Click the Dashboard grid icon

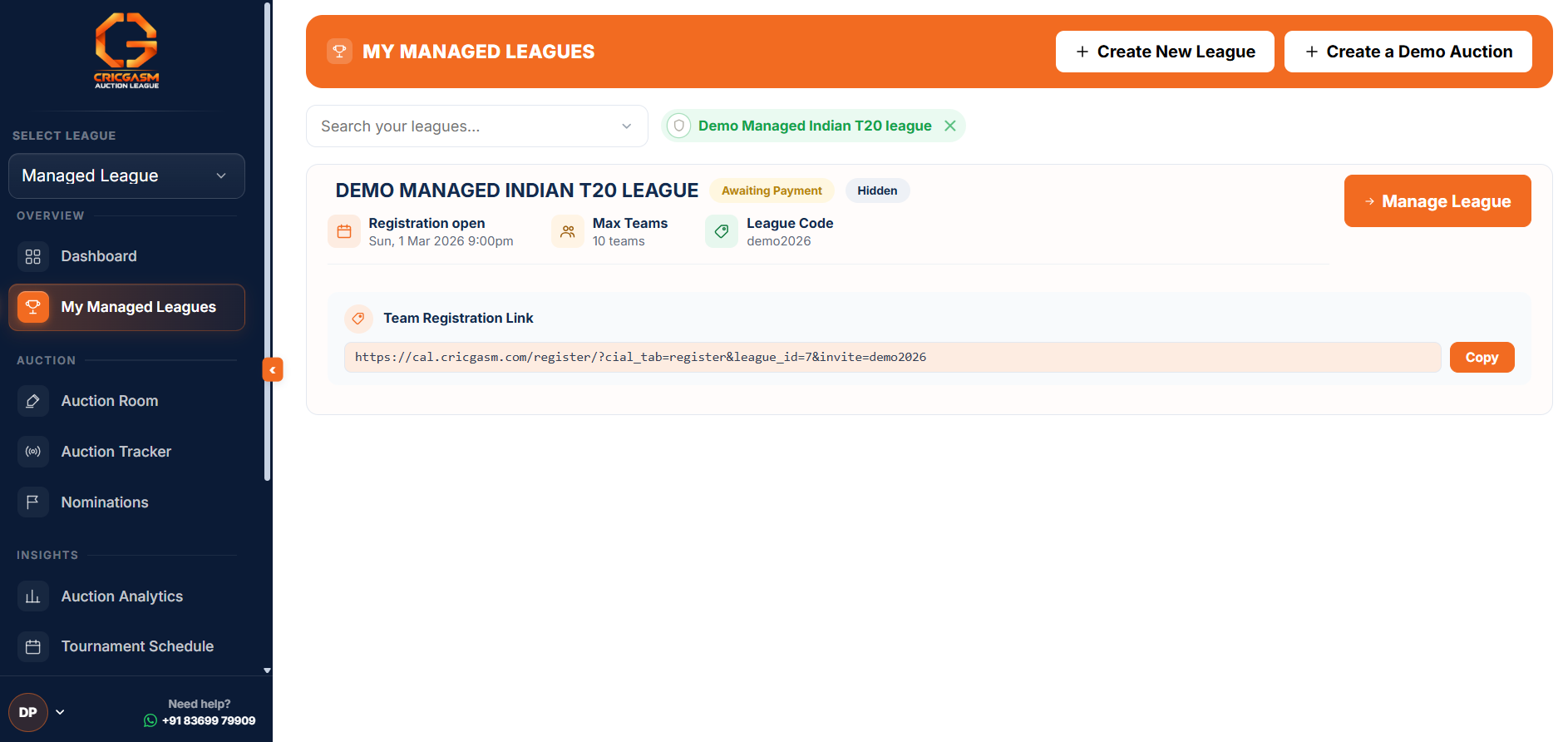(x=33, y=256)
